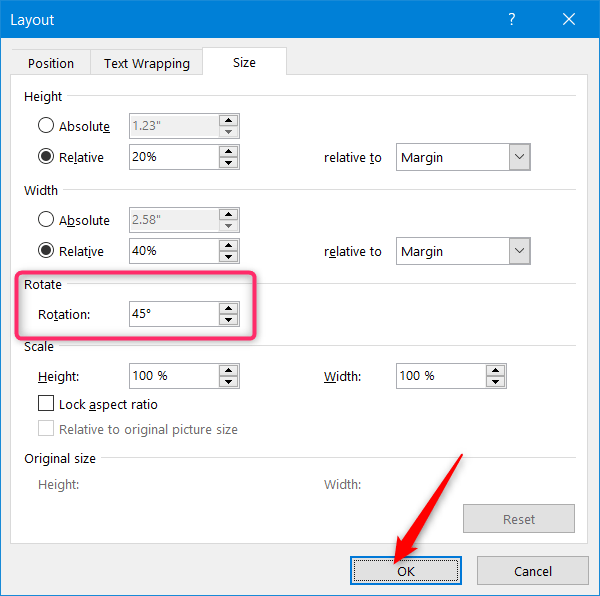This screenshot has height=596, width=600.
Task: Select Absolute radio button under Width
Action: coord(46,220)
